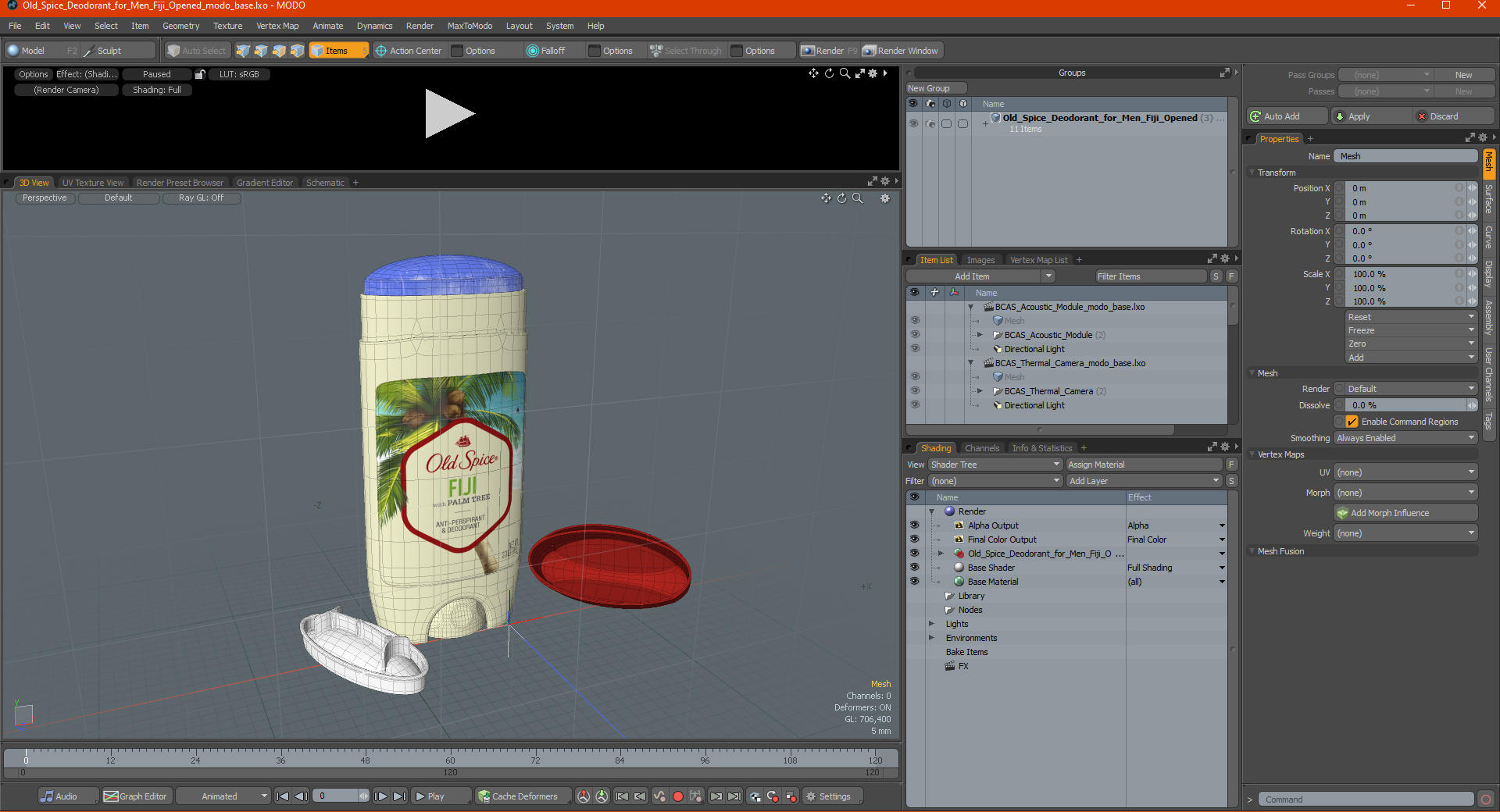
Task: Step forward one frame
Action: pos(380,796)
